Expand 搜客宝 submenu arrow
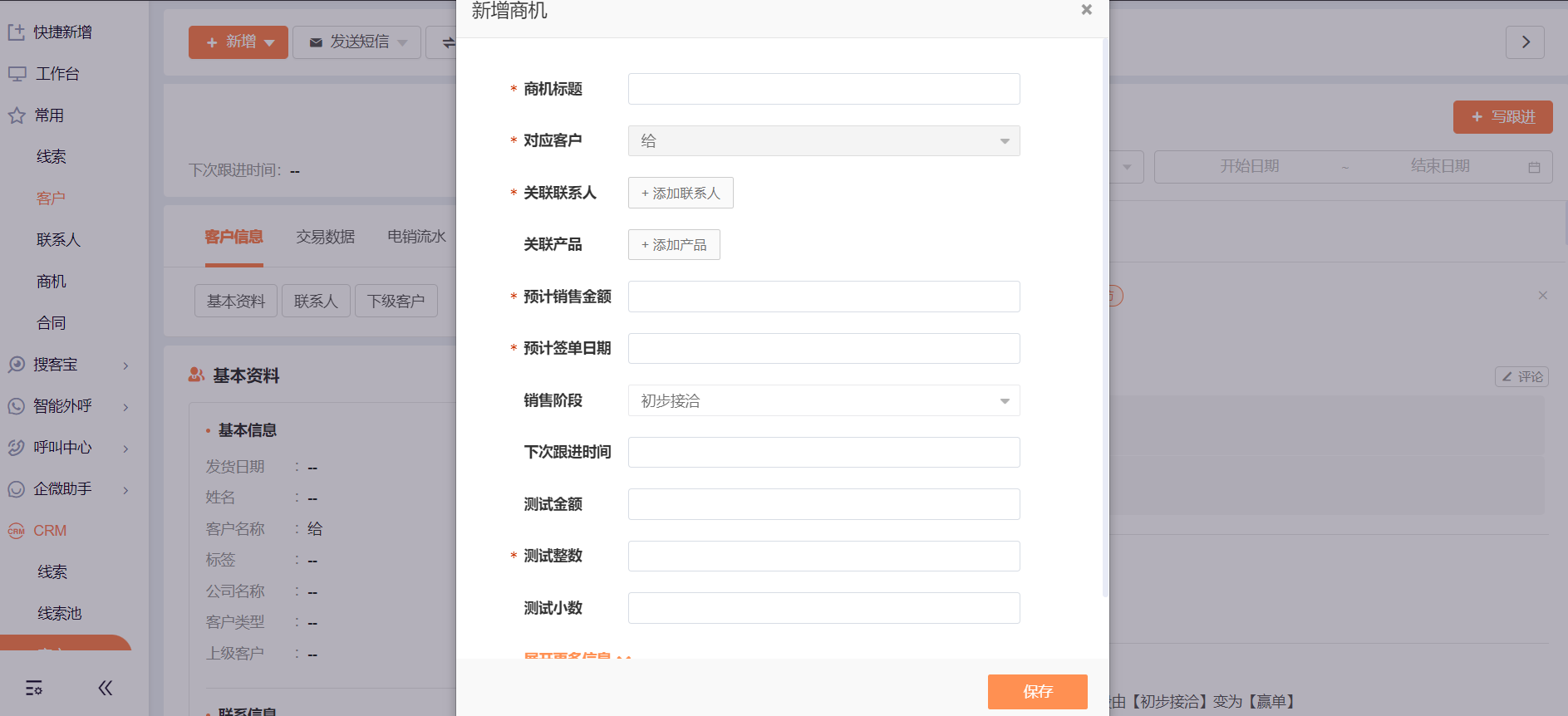 click(x=125, y=365)
